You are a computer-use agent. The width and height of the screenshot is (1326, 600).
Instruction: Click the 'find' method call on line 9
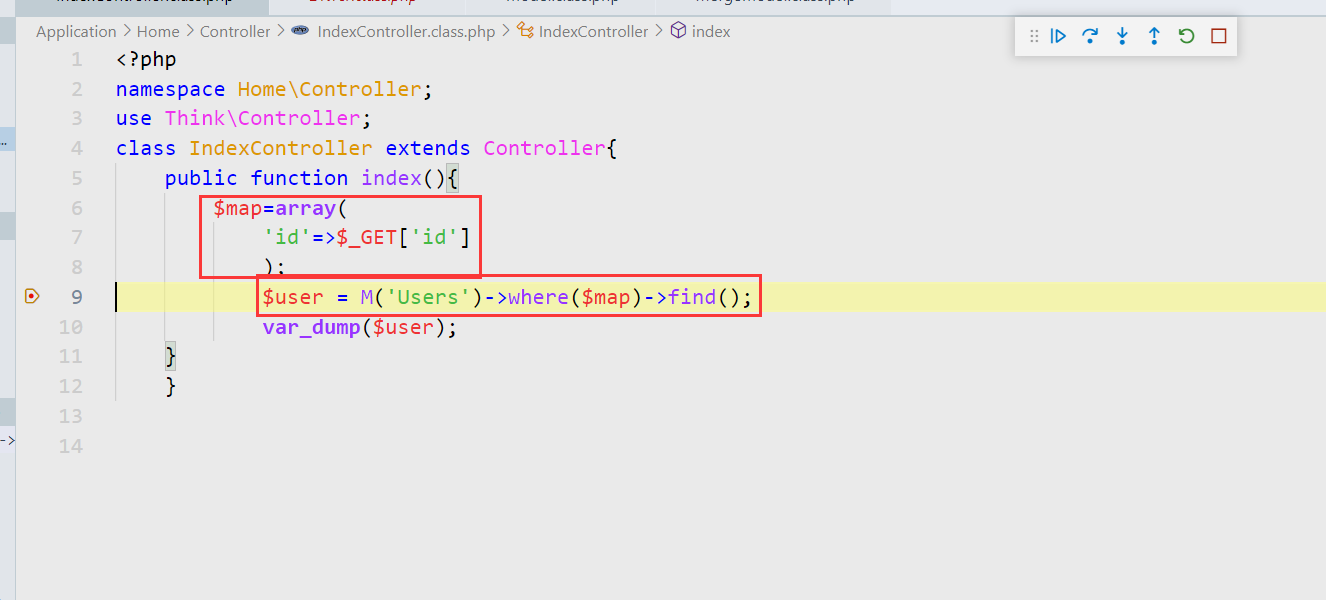[x=693, y=297]
